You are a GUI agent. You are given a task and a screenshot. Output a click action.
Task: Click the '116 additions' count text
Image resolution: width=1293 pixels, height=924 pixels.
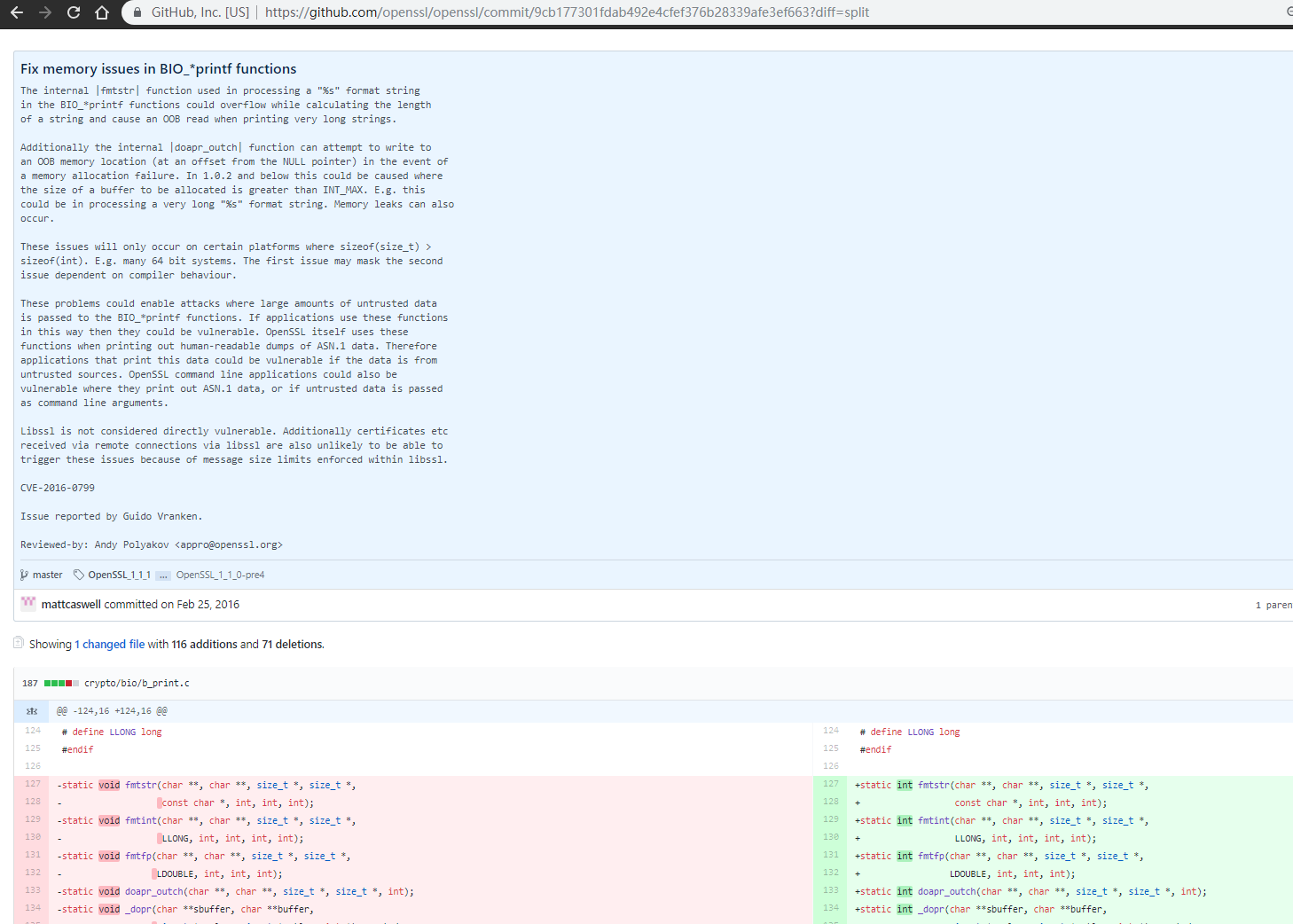click(x=204, y=644)
